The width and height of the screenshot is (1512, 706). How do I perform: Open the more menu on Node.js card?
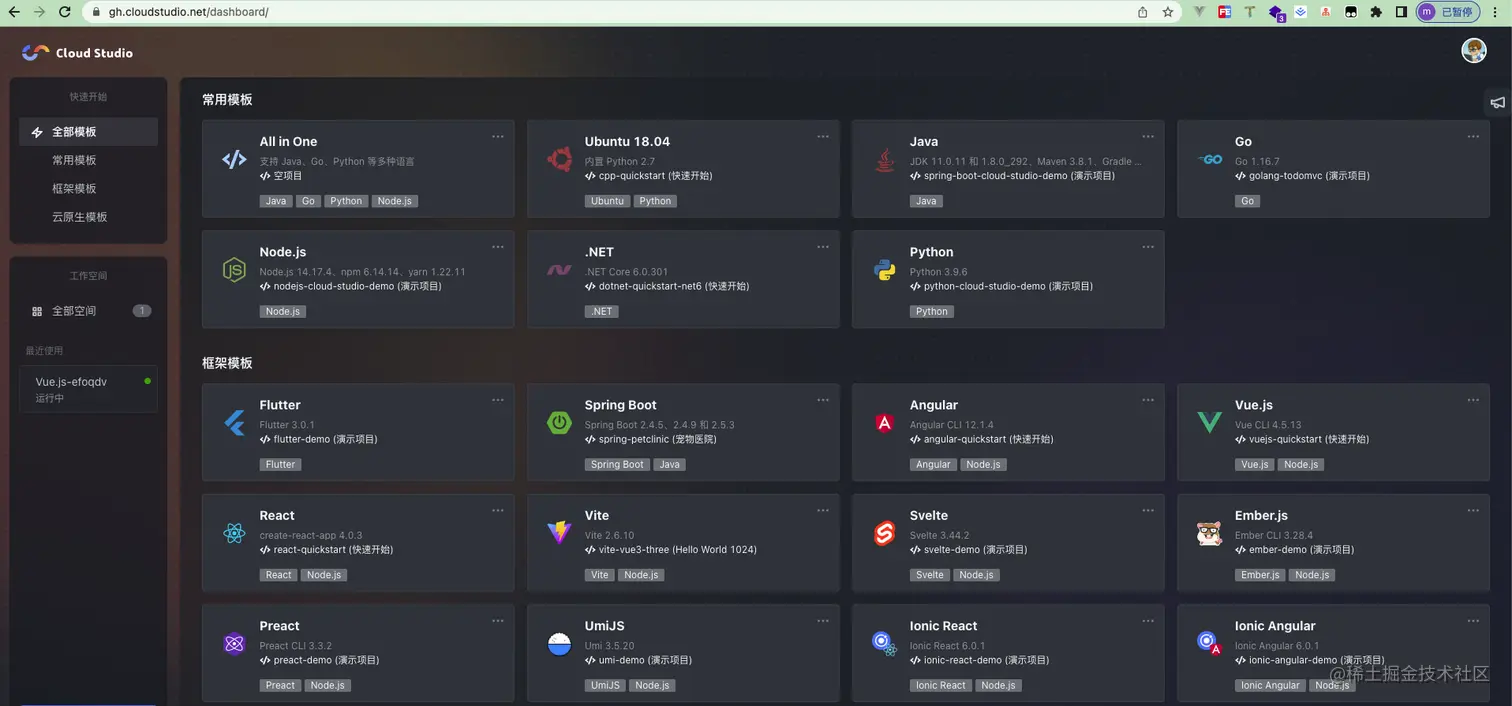498,247
